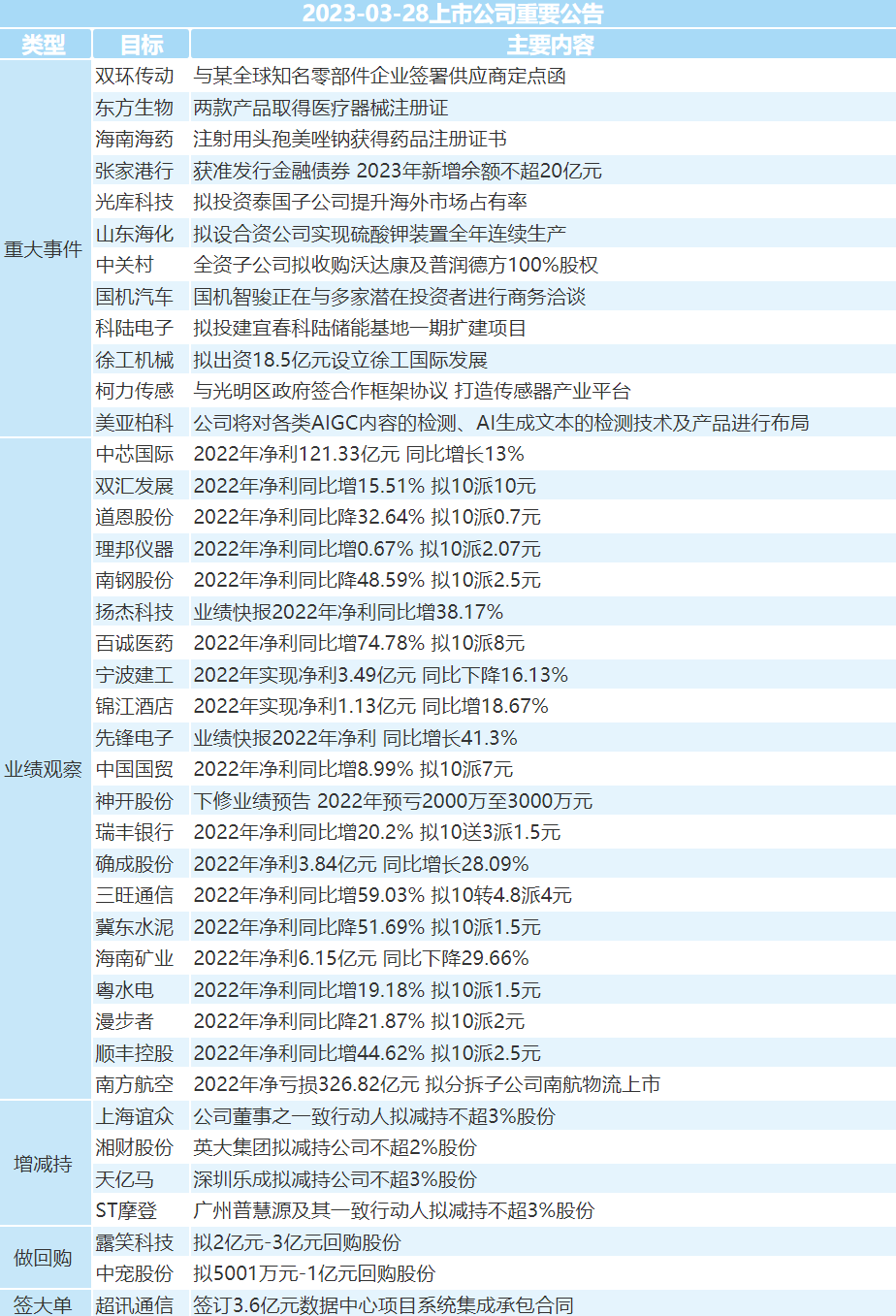The image size is (896, 1316).
Task: Click the 业绩观察 category cell
Action: point(45,769)
